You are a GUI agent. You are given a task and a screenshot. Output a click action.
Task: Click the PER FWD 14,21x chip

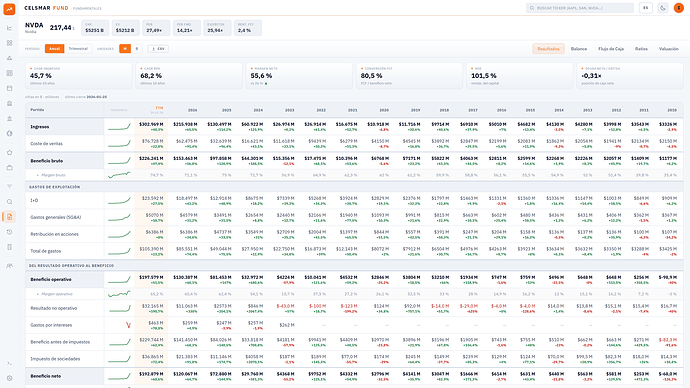187,28
